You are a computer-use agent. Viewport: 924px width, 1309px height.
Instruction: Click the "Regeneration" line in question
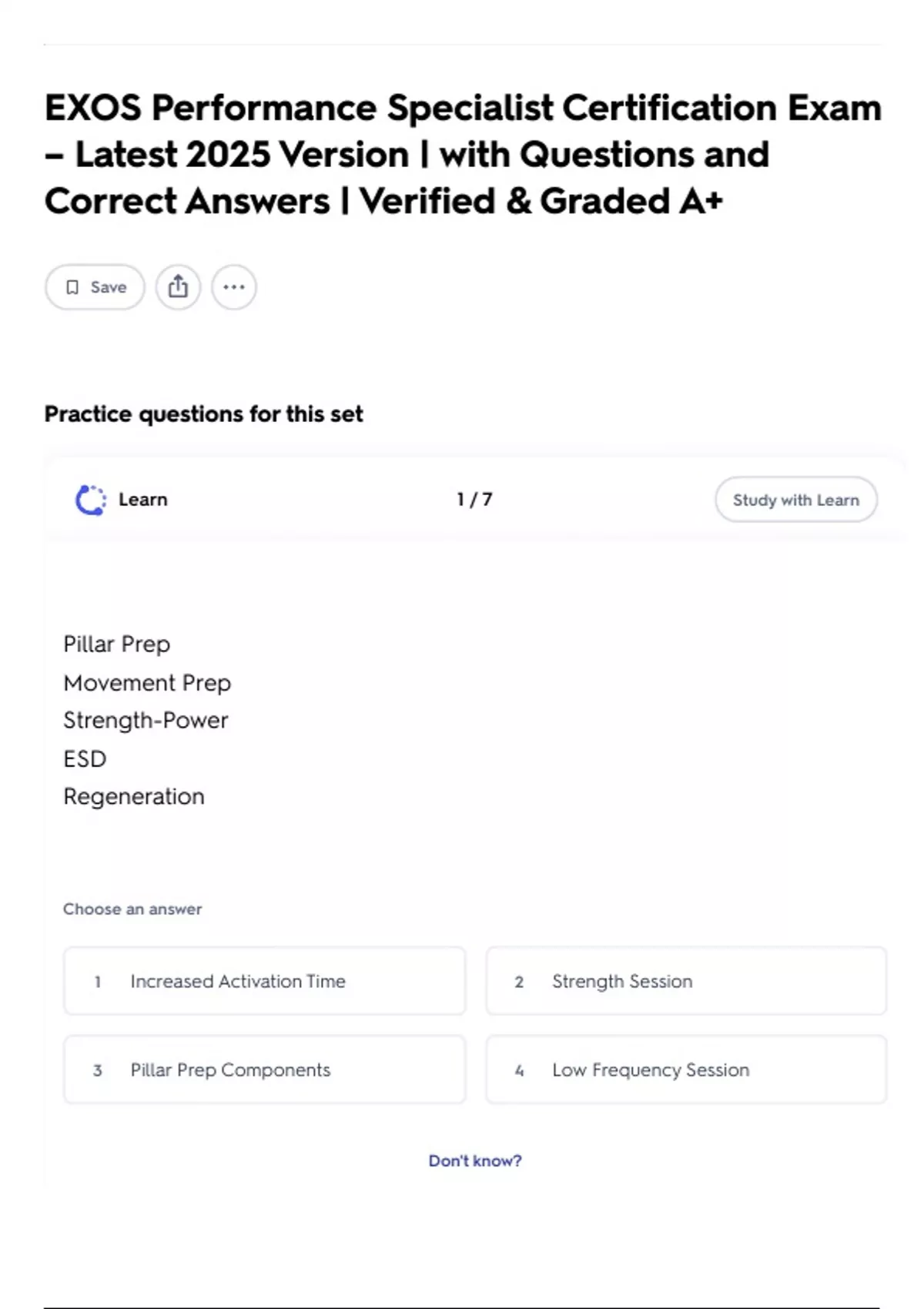pyautogui.click(x=134, y=796)
